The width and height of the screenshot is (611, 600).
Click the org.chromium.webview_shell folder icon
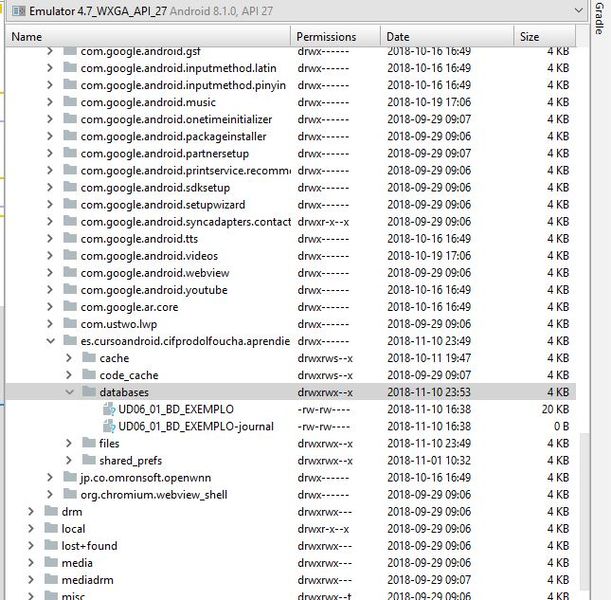point(70,494)
